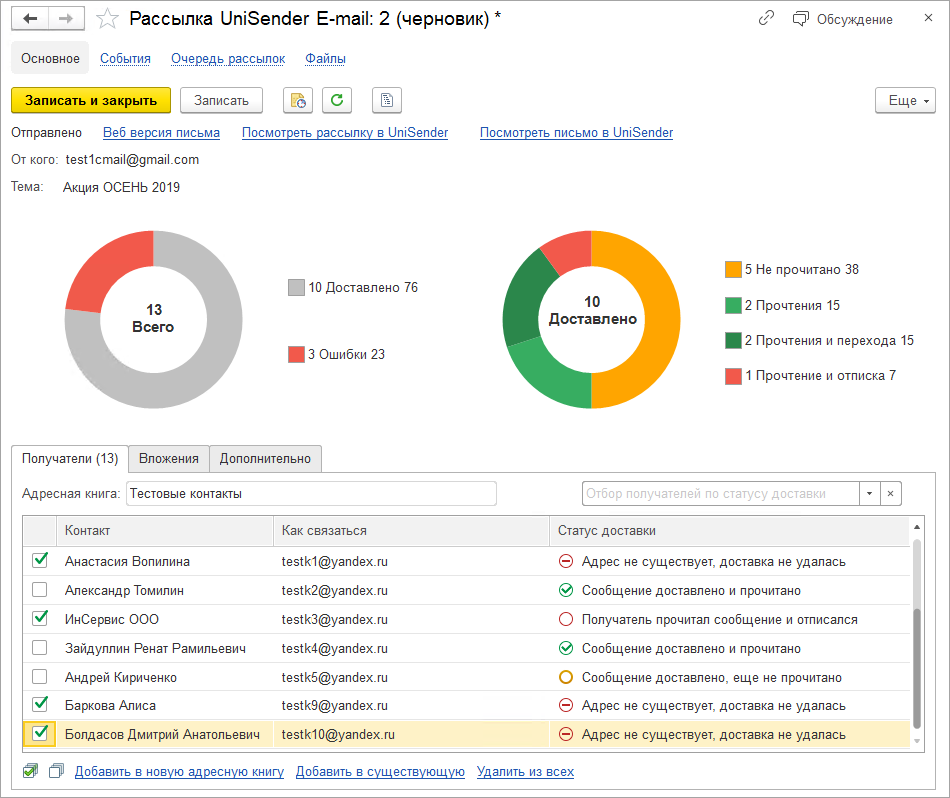Screen dimensions: 950x798
Task: Switch to the Основное section
Action: [50, 58]
